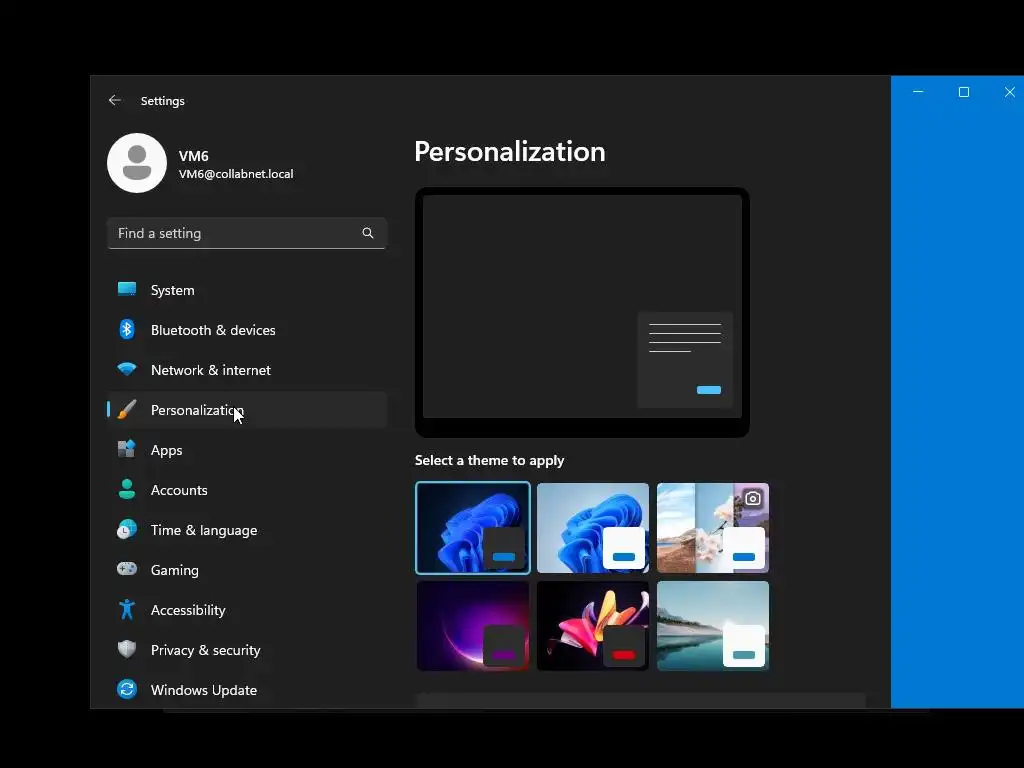Click the search magnifier icon
This screenshot has height=768, width=1024.
tap(368, 233)
